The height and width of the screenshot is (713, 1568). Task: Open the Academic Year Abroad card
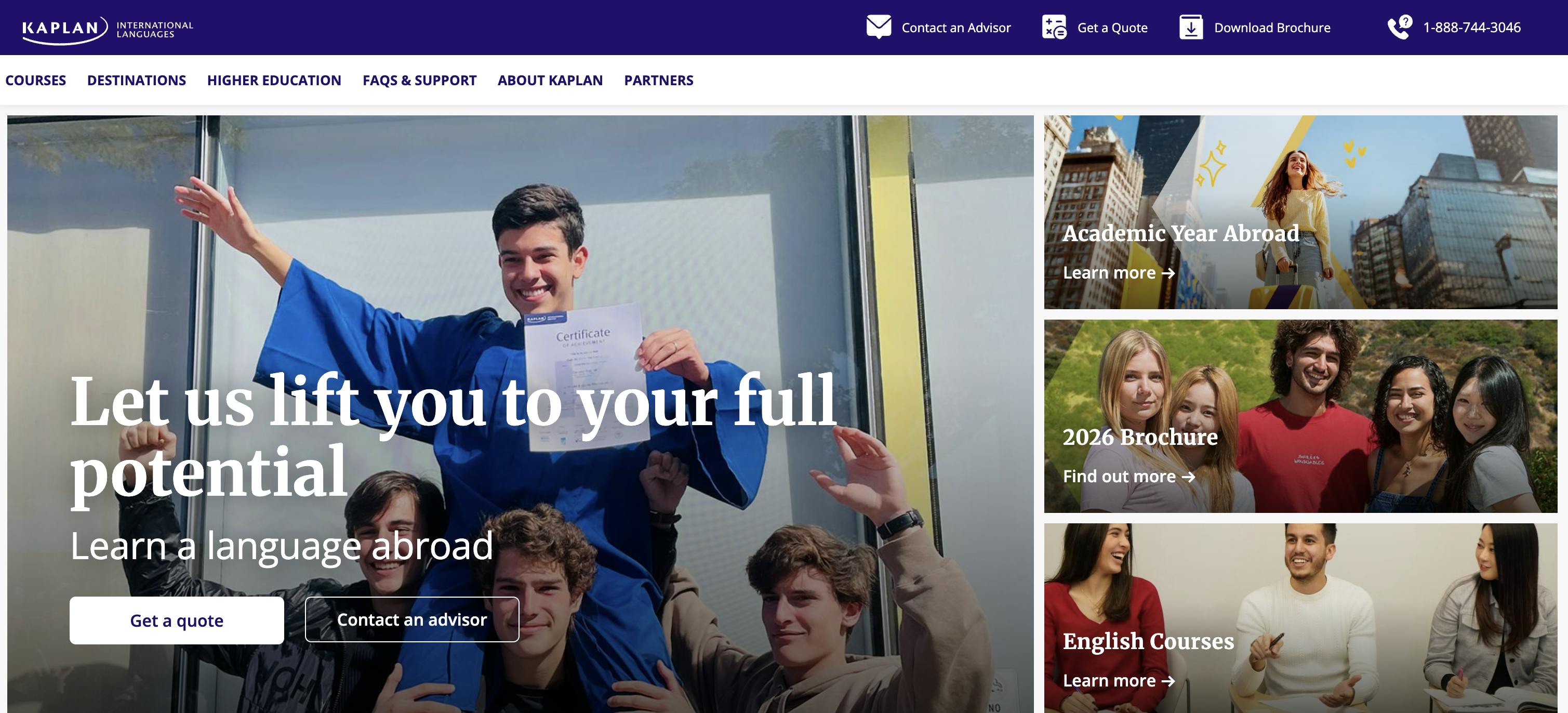tap(1300, 212)
